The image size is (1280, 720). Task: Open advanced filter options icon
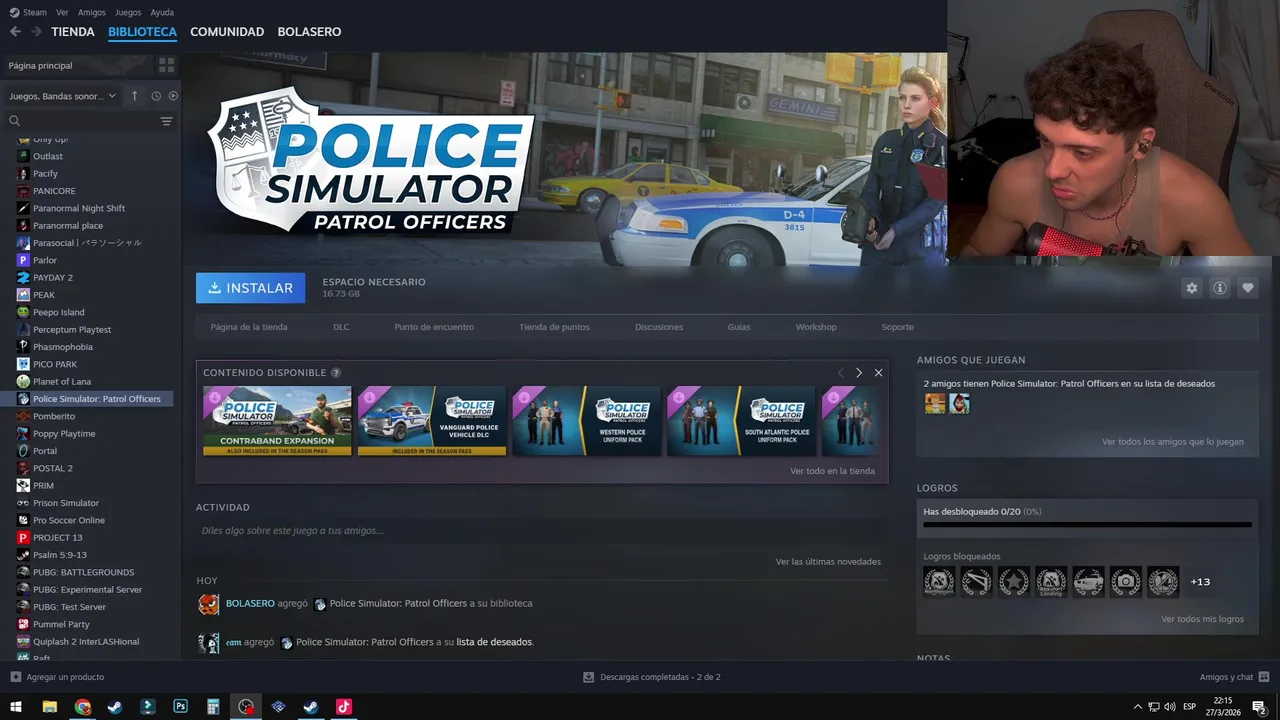click(x=166, y=121)
